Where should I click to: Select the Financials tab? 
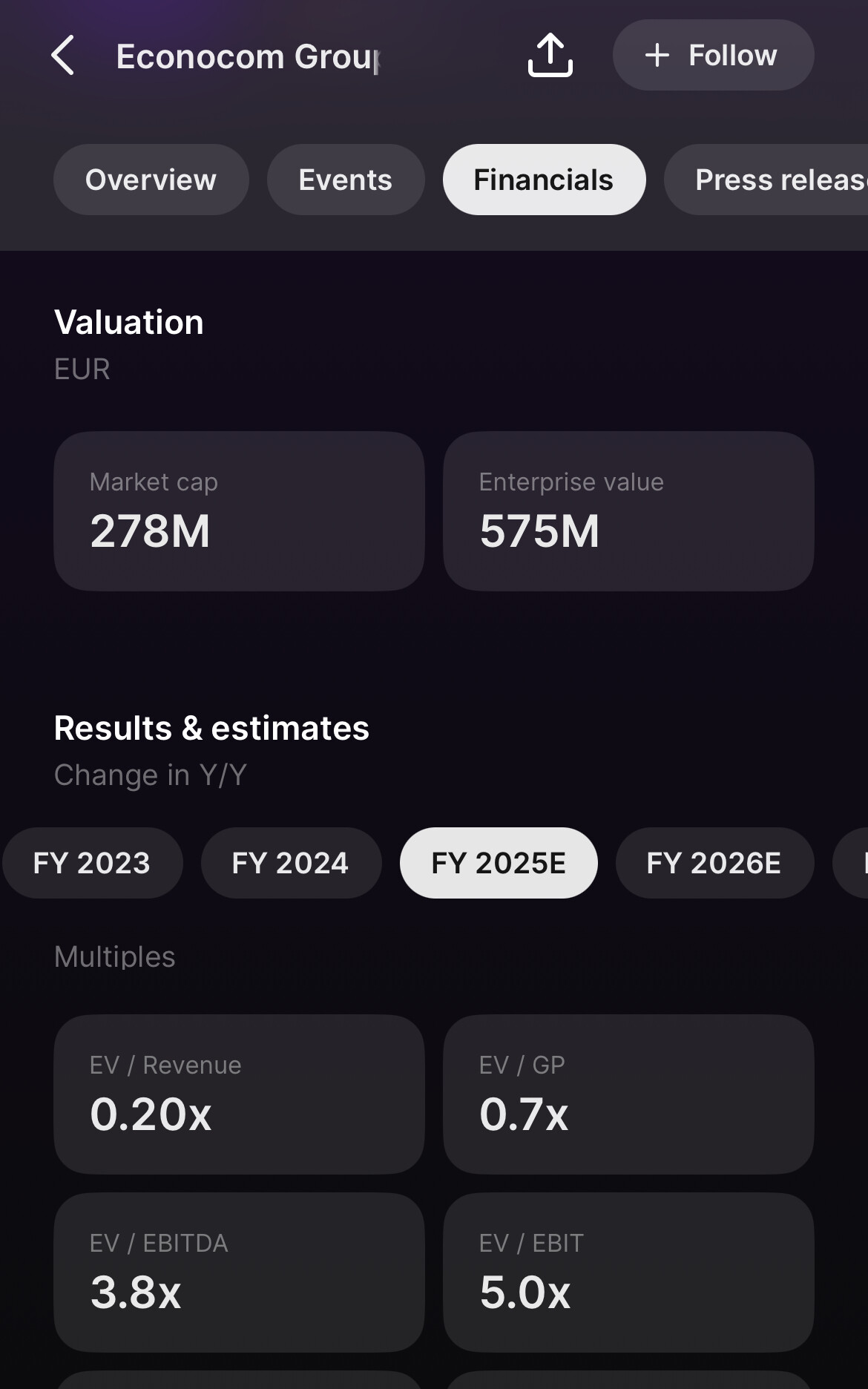point(544,180)
